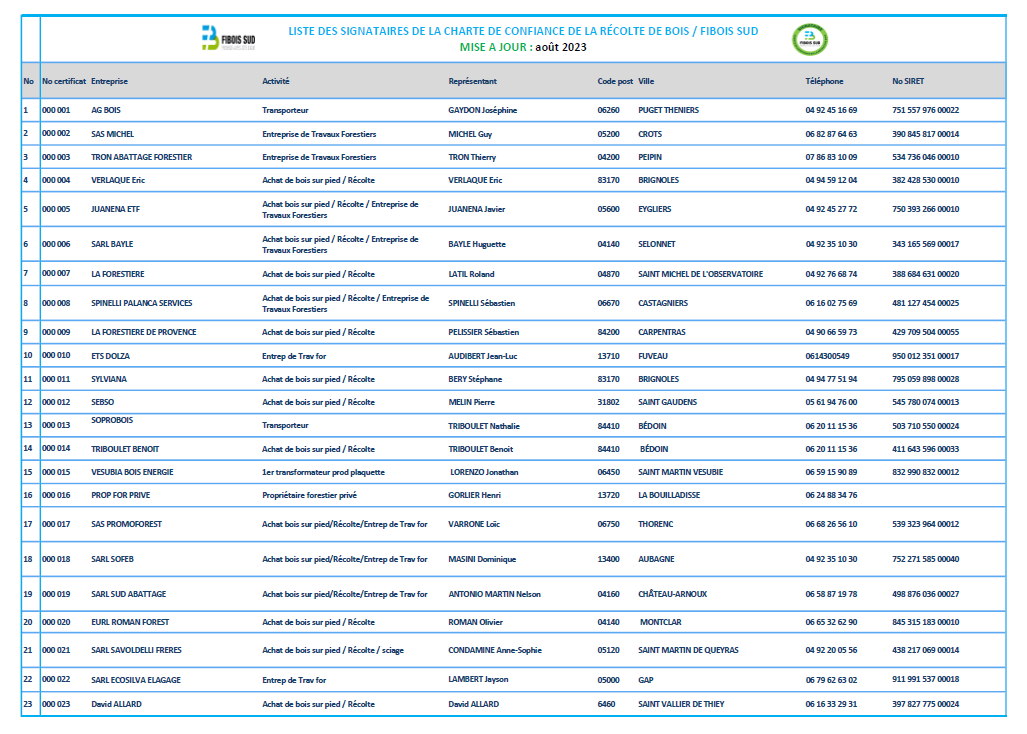Click the 'SYLVIANA' company cell
The height and width of the screenshot is (734, 1027).
point(109,379)
